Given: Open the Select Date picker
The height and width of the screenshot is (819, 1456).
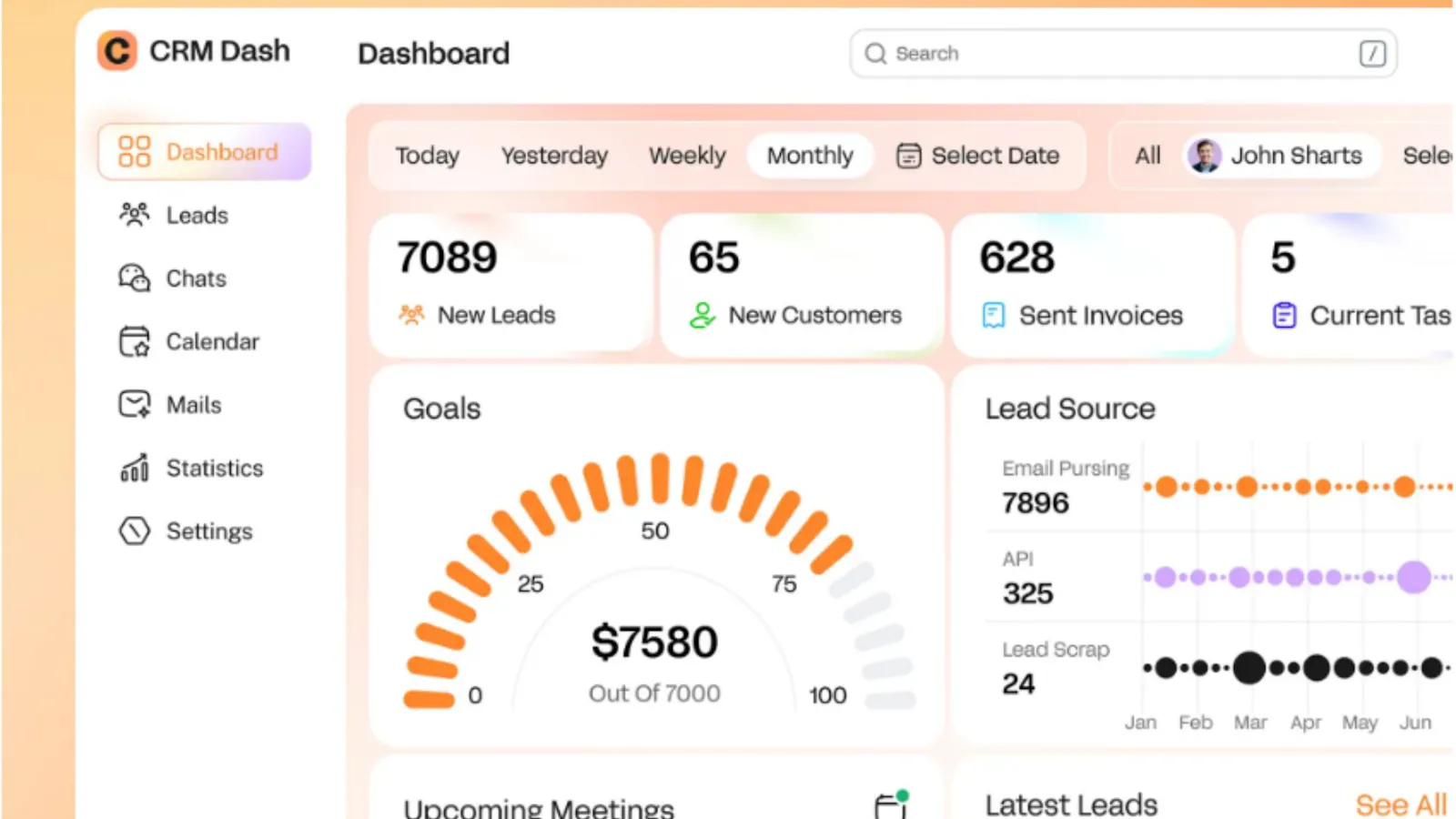Looking at the screenshot, I should pyautogui.click(x=978, y=156).
